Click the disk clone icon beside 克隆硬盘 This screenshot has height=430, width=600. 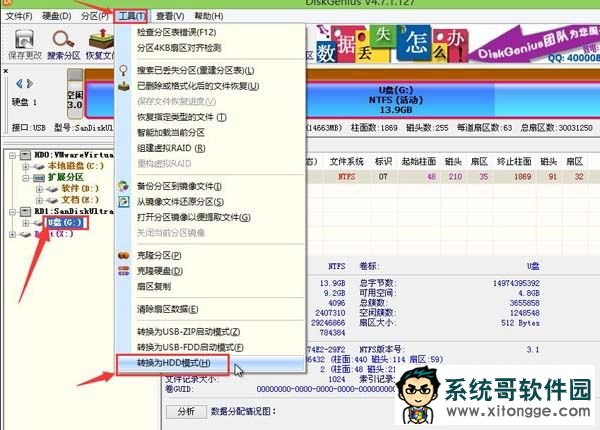(x=123, y=271)
